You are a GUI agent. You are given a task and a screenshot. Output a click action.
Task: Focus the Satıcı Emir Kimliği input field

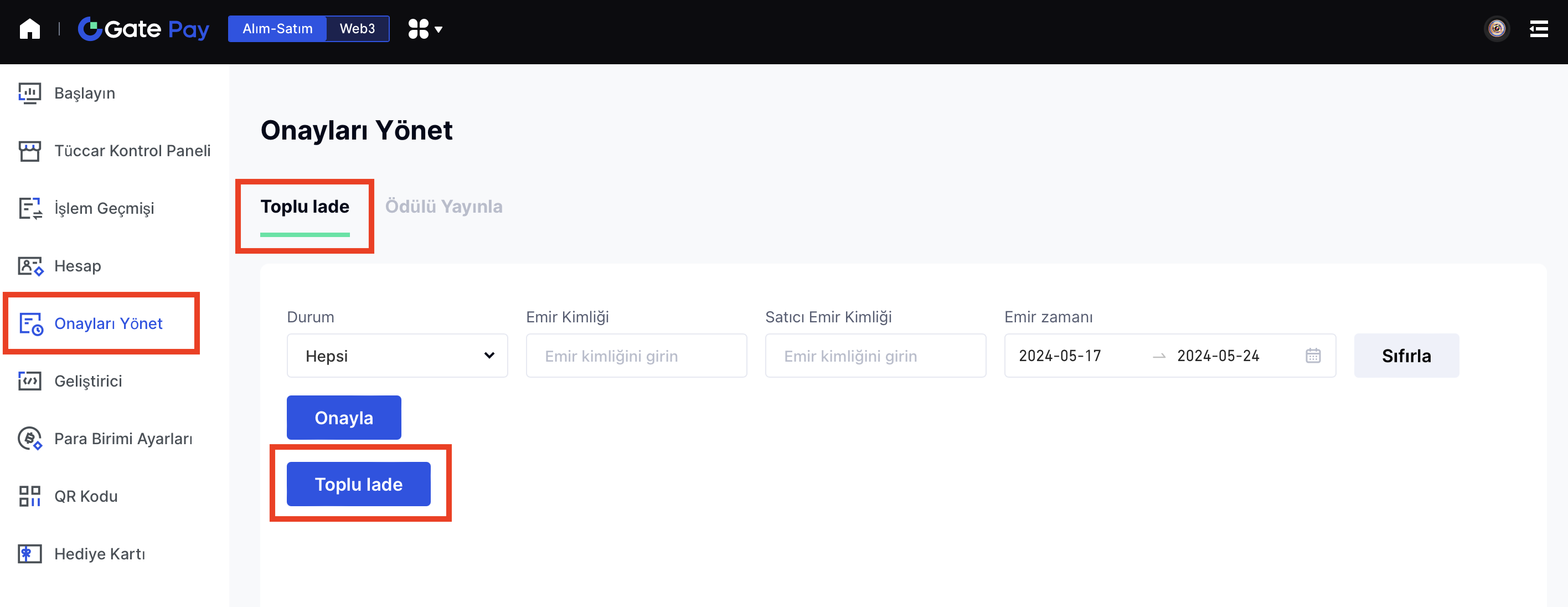[x=875, y=356]
